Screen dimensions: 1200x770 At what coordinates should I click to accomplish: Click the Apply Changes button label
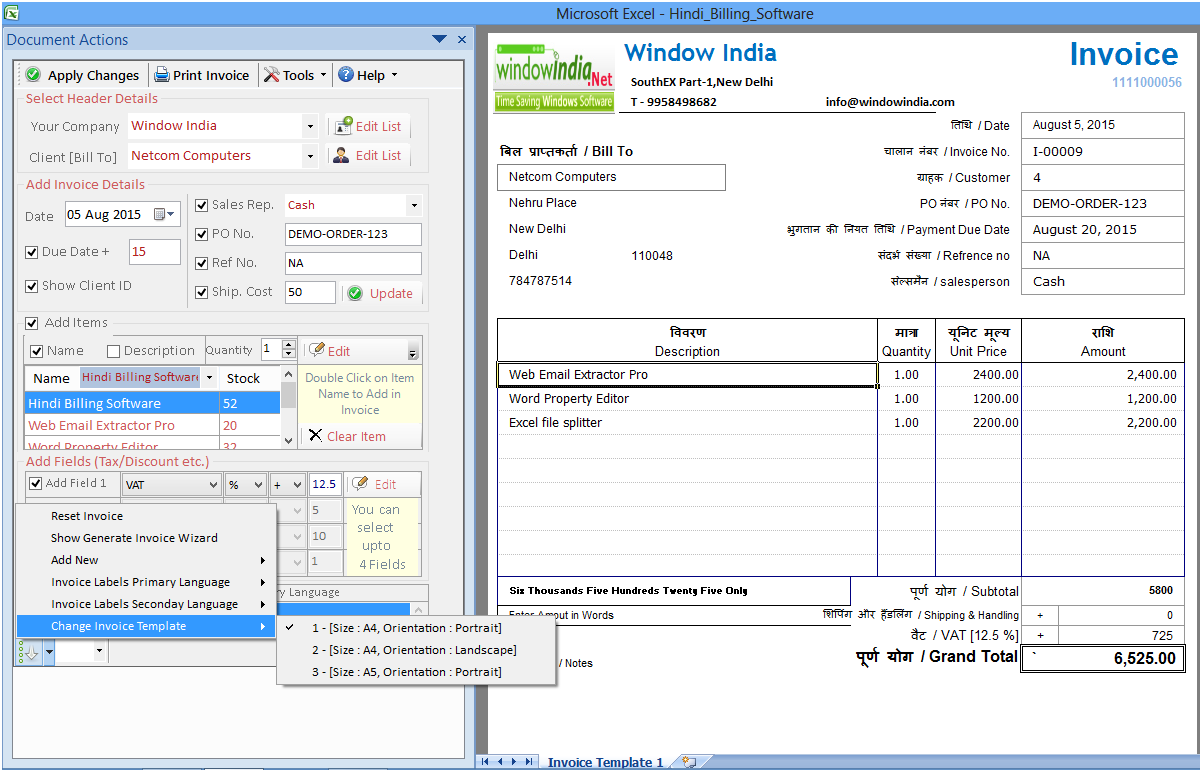coord(94,75)
